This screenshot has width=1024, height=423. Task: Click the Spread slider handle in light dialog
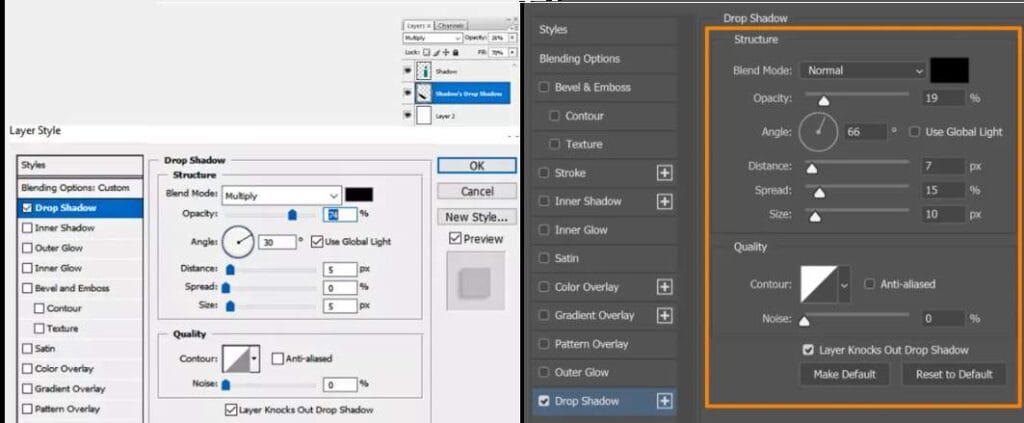pyautogui.click(x=226, y=287)
